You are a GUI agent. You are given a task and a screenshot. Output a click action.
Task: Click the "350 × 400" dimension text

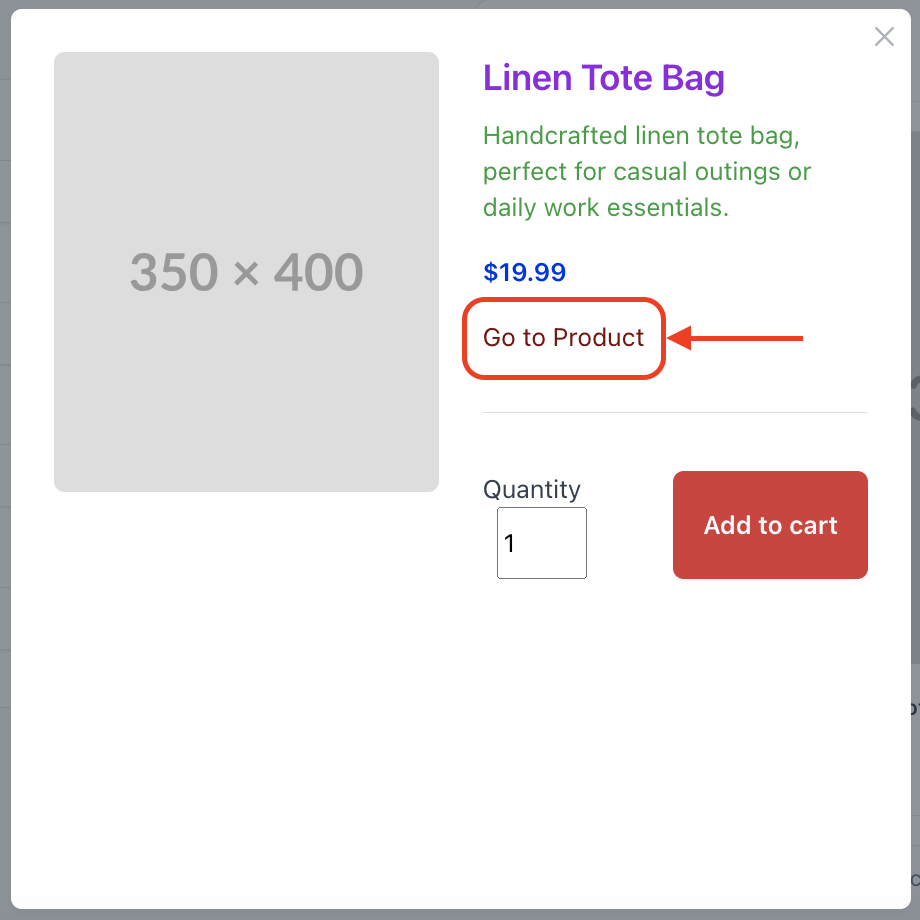coord(246,272)
